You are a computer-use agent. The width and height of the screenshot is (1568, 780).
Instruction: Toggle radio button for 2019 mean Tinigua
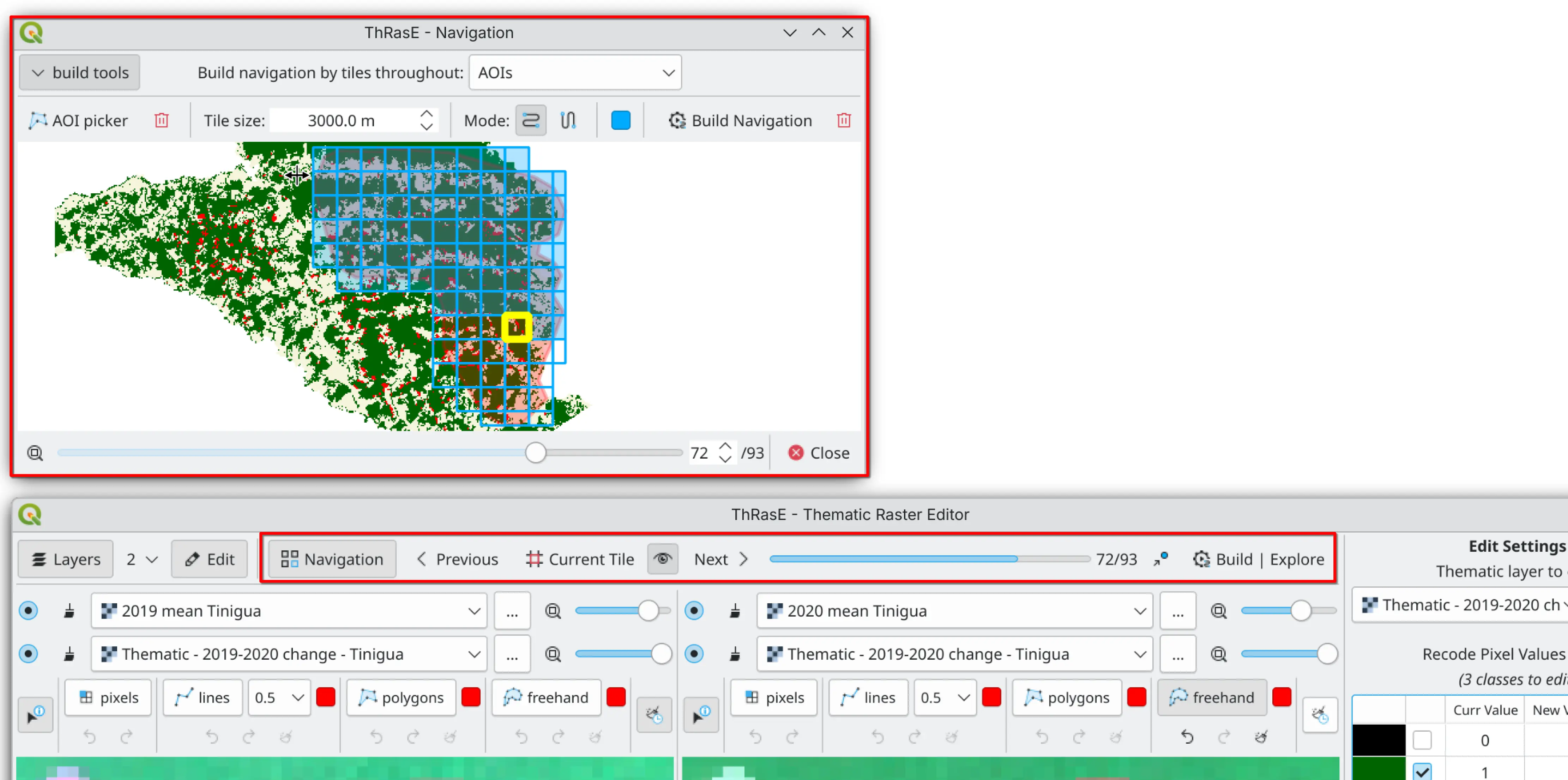point(28,610)
